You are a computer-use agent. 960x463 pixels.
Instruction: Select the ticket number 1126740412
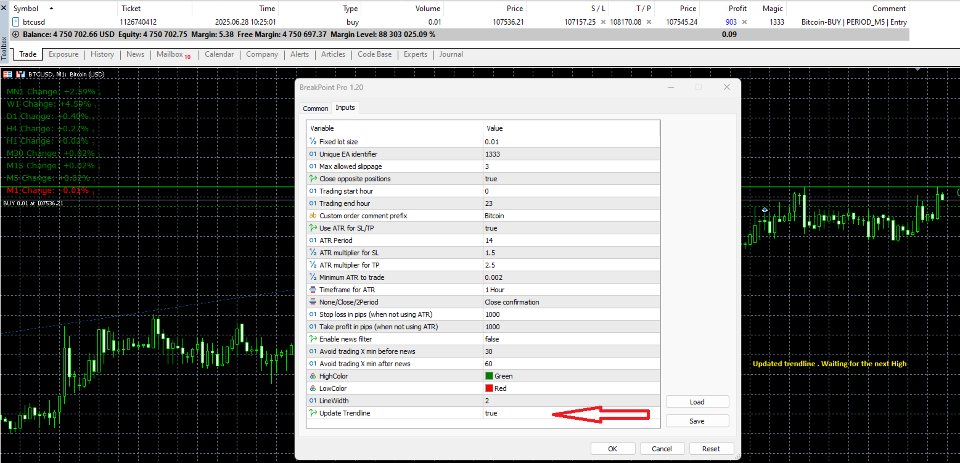(x=138, y=22)
